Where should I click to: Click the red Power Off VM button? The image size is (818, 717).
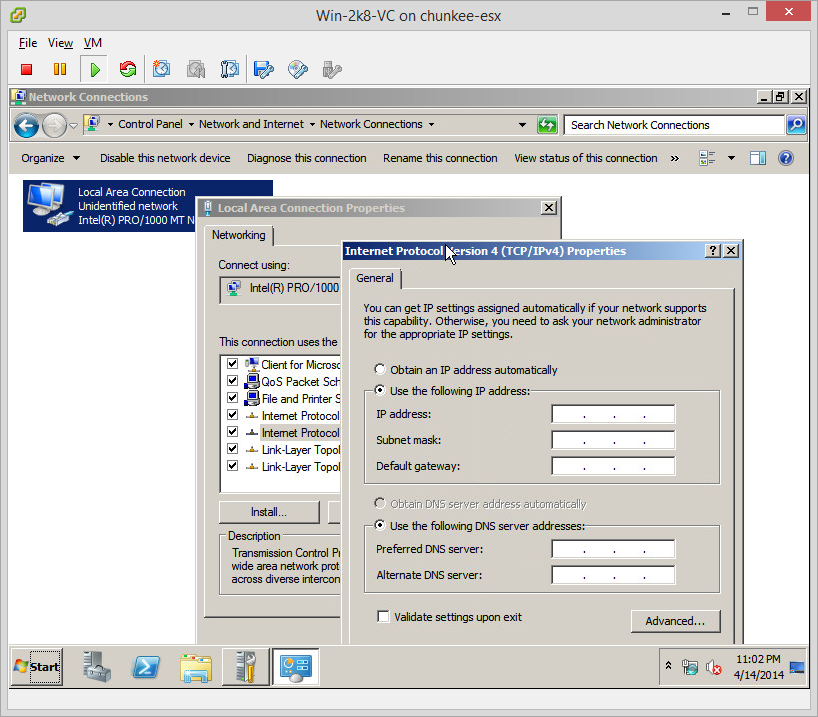click(x=27, y=69)
